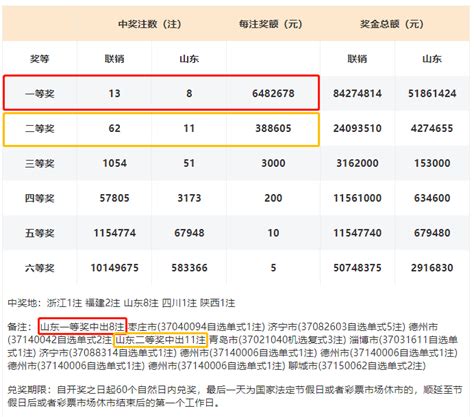Click the 山东 total 2916830
This screenshot has width=474, height=417.
tap(432, 268)
